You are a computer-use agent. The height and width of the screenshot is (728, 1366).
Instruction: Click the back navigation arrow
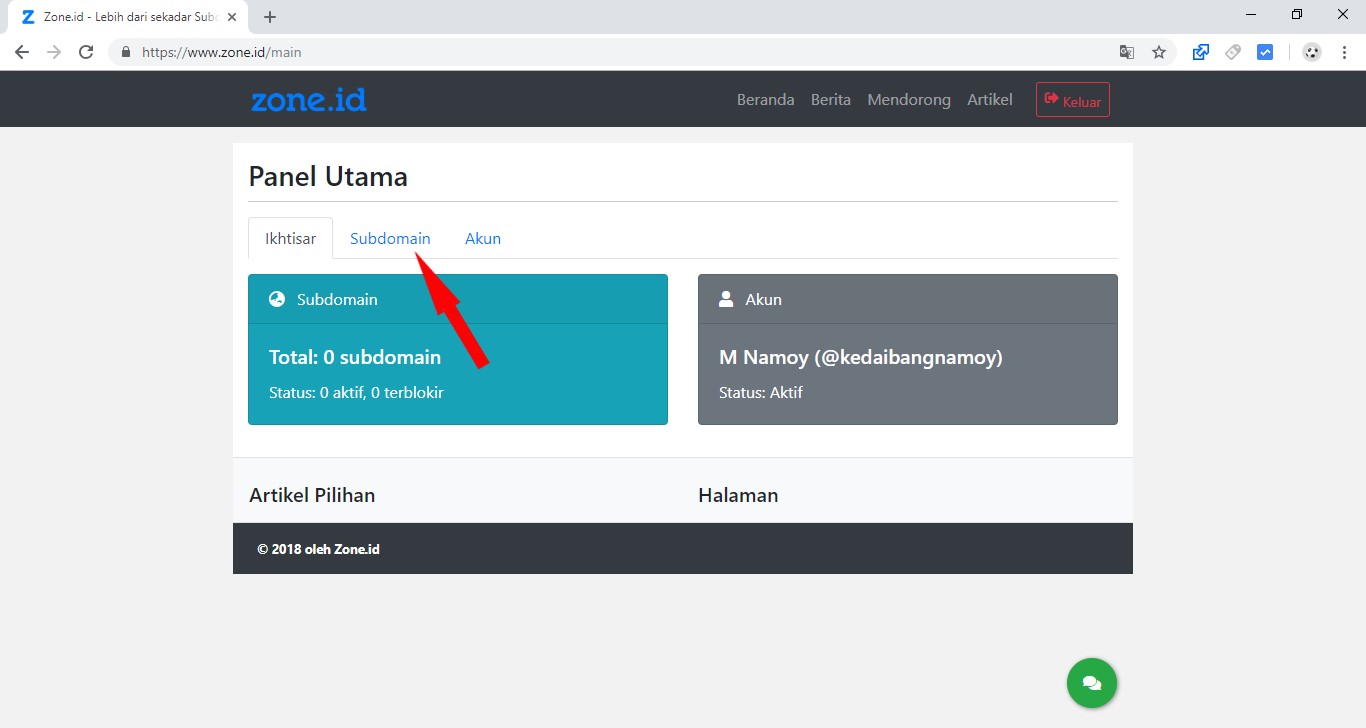22,51
